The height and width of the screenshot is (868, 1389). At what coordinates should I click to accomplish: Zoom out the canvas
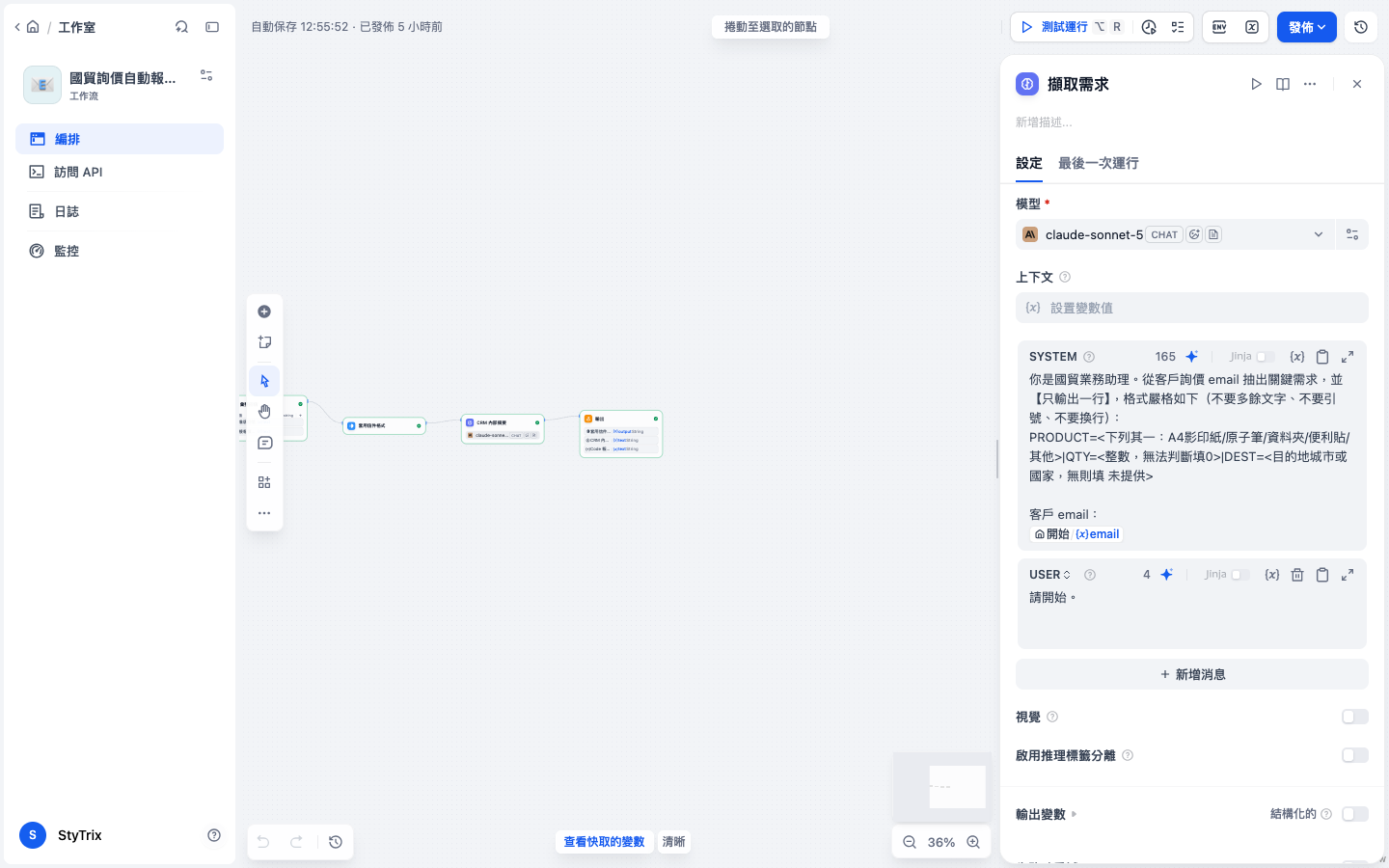pos(910,842)
